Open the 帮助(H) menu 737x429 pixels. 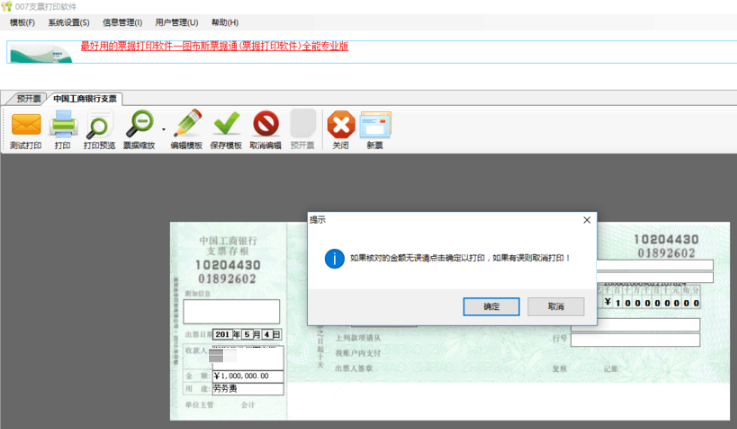tap(225, 23)
